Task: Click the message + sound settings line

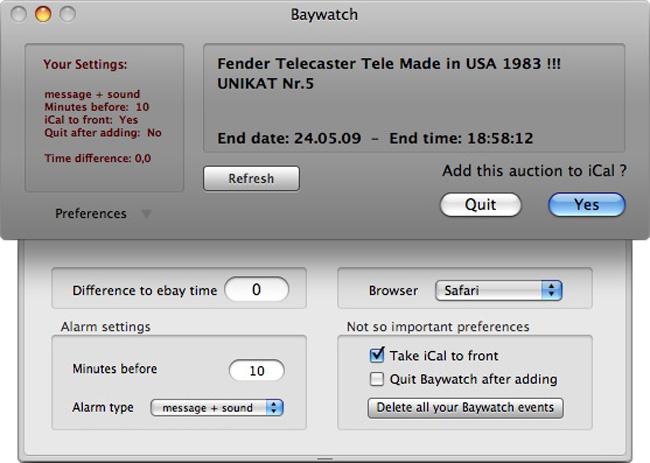Action: [92, 94]
